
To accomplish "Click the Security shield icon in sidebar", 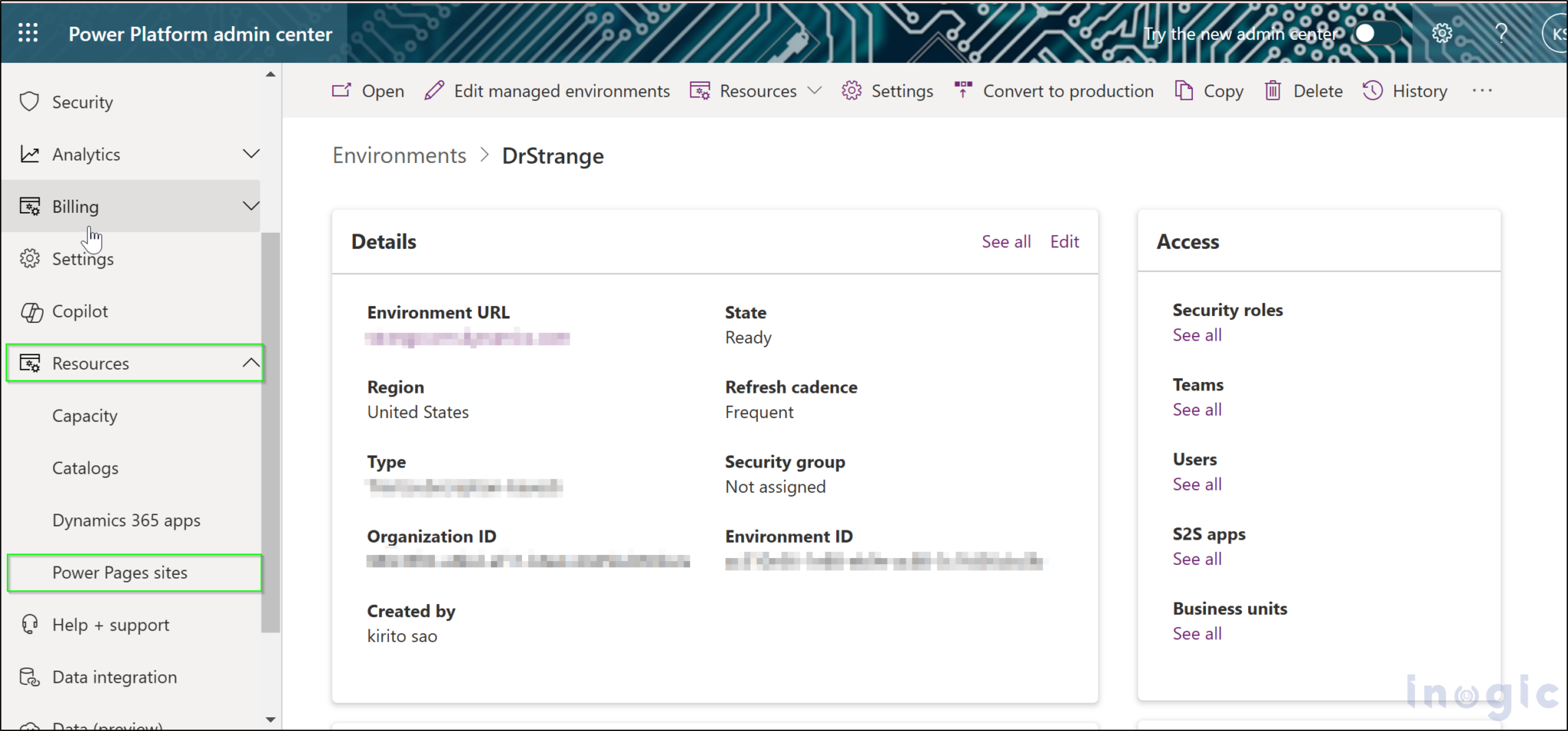I will click(x=29, y=101).
